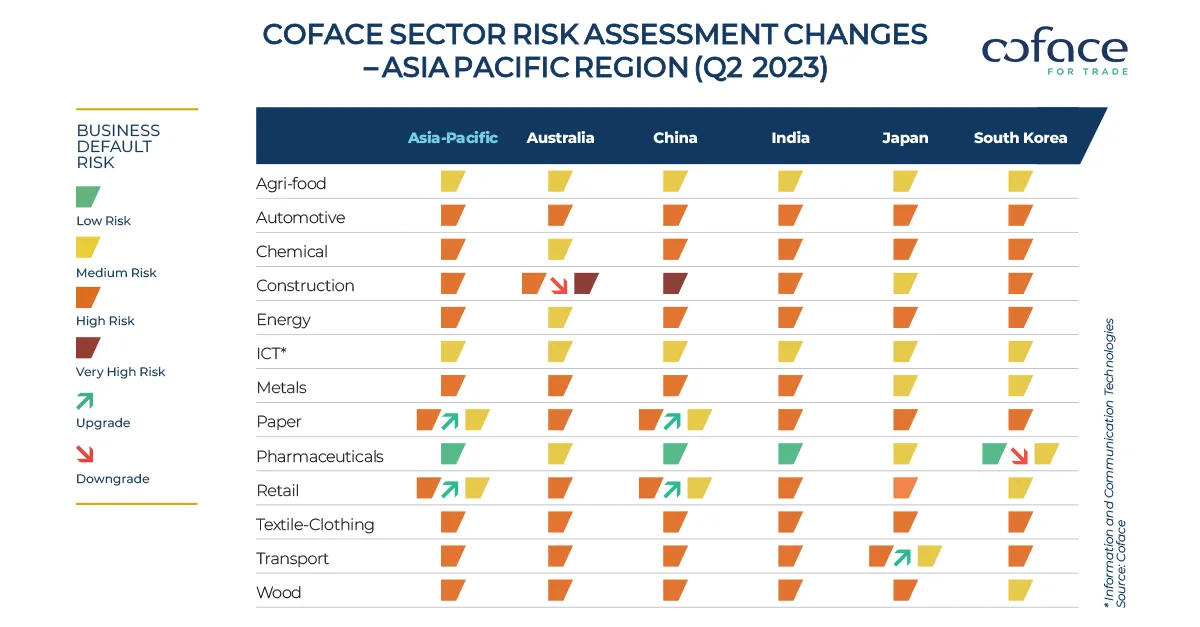This screenshot has width=1200, height=627.
Task: Click the green India Pharmaceuticals swatch
Action: click(x=790, y=454)
